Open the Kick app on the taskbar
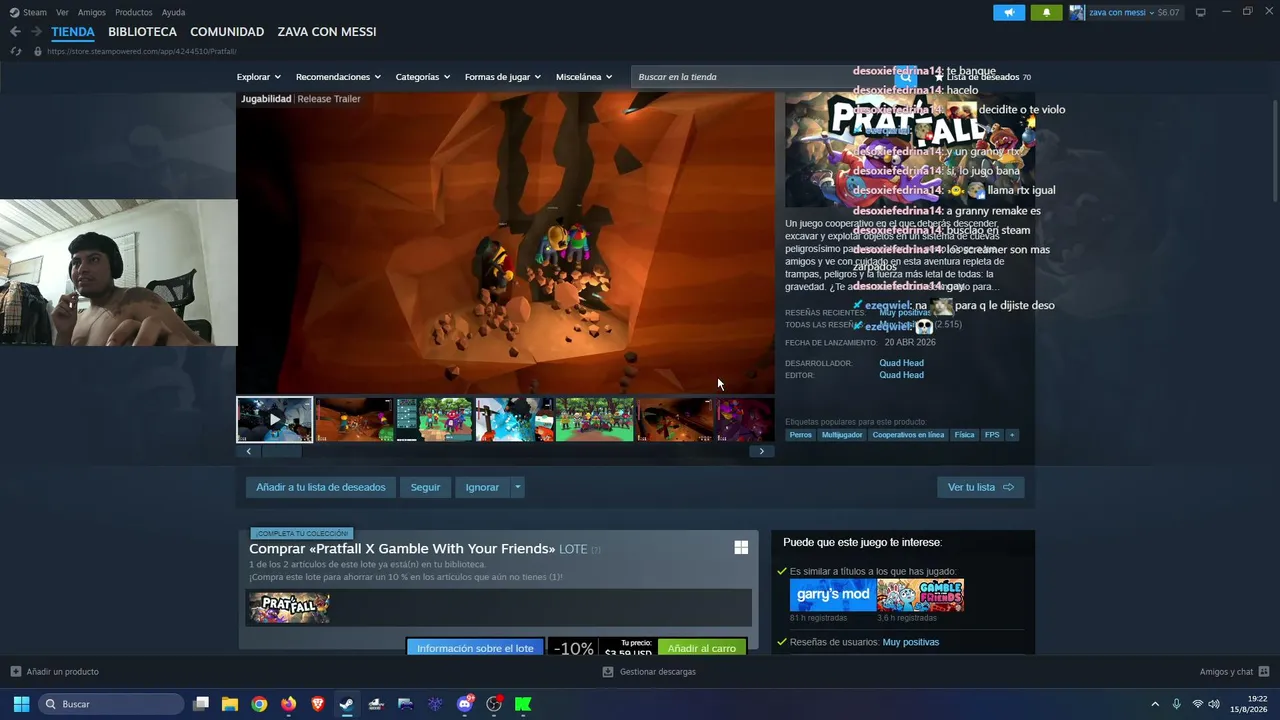The image size is (1280, 720). point(523,704)
